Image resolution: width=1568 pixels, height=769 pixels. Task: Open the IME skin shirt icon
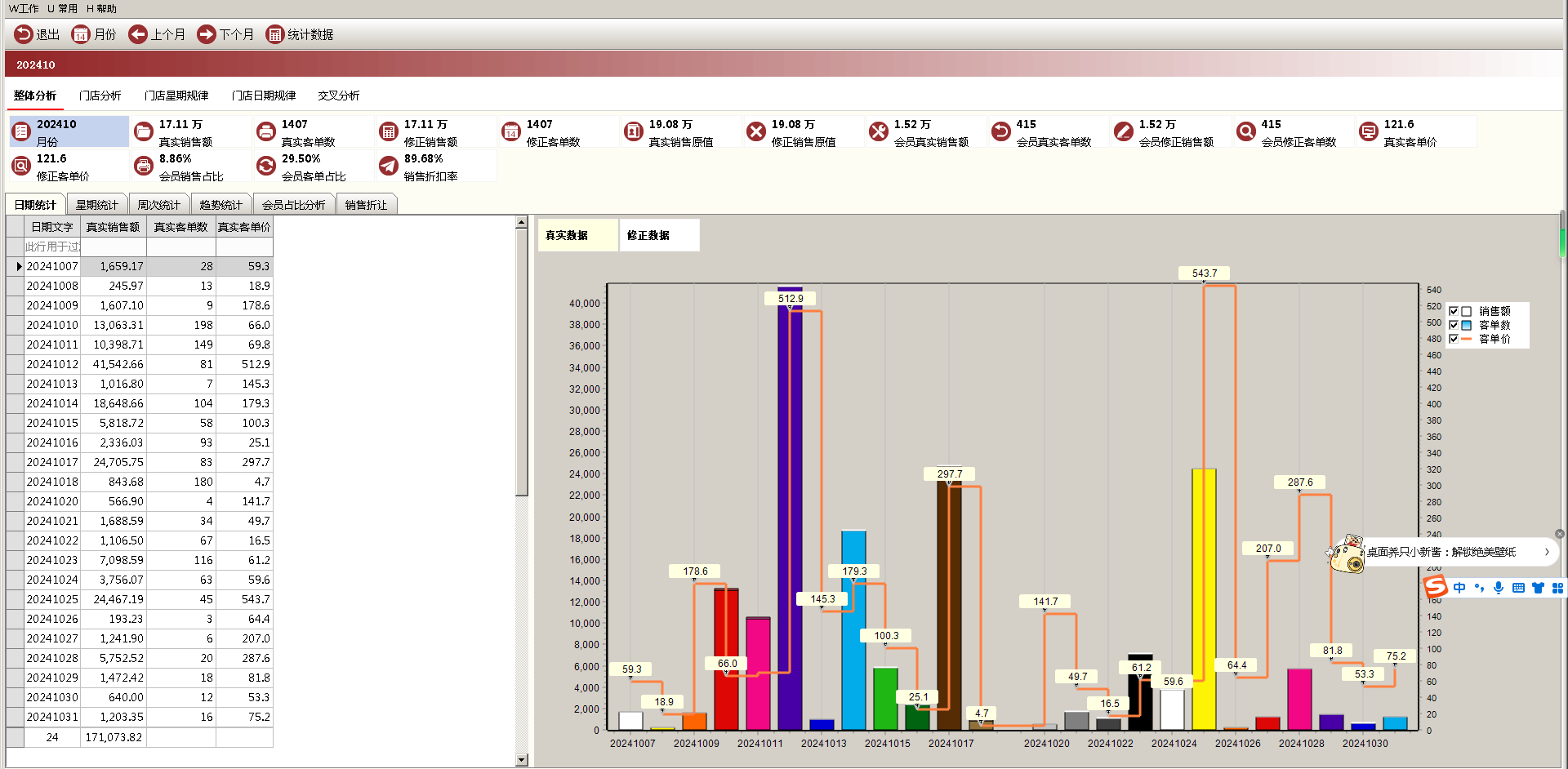click(1539, 588)
